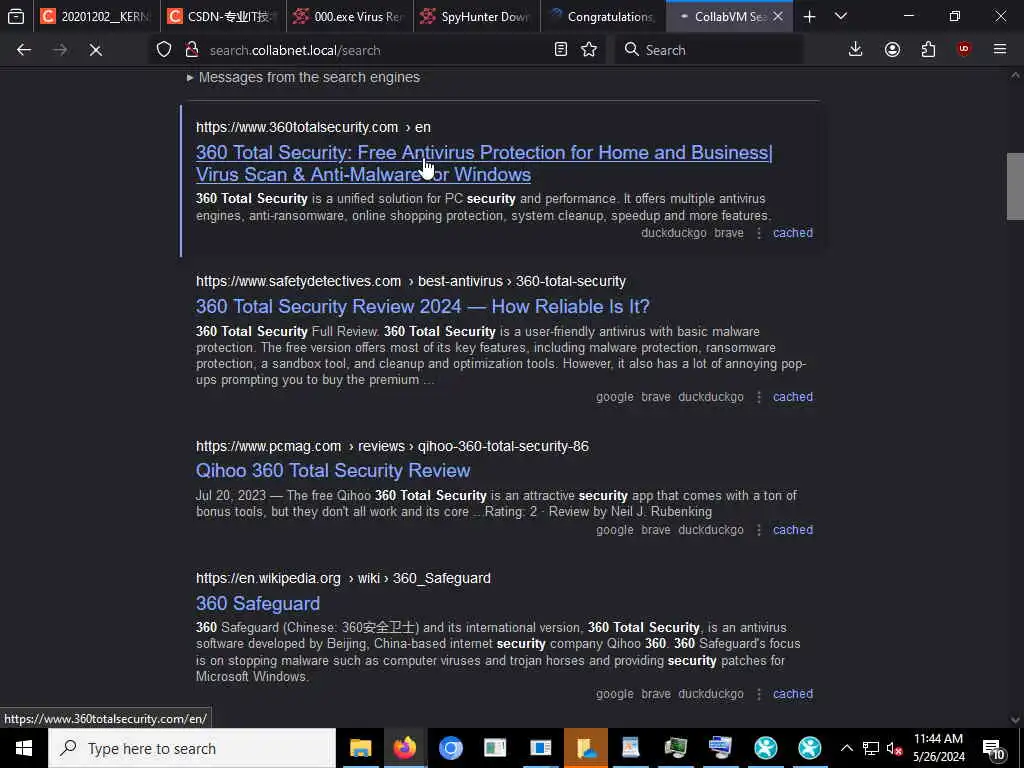Bookmark this page with the star
Screen dimensions: 1024x768
589,50
